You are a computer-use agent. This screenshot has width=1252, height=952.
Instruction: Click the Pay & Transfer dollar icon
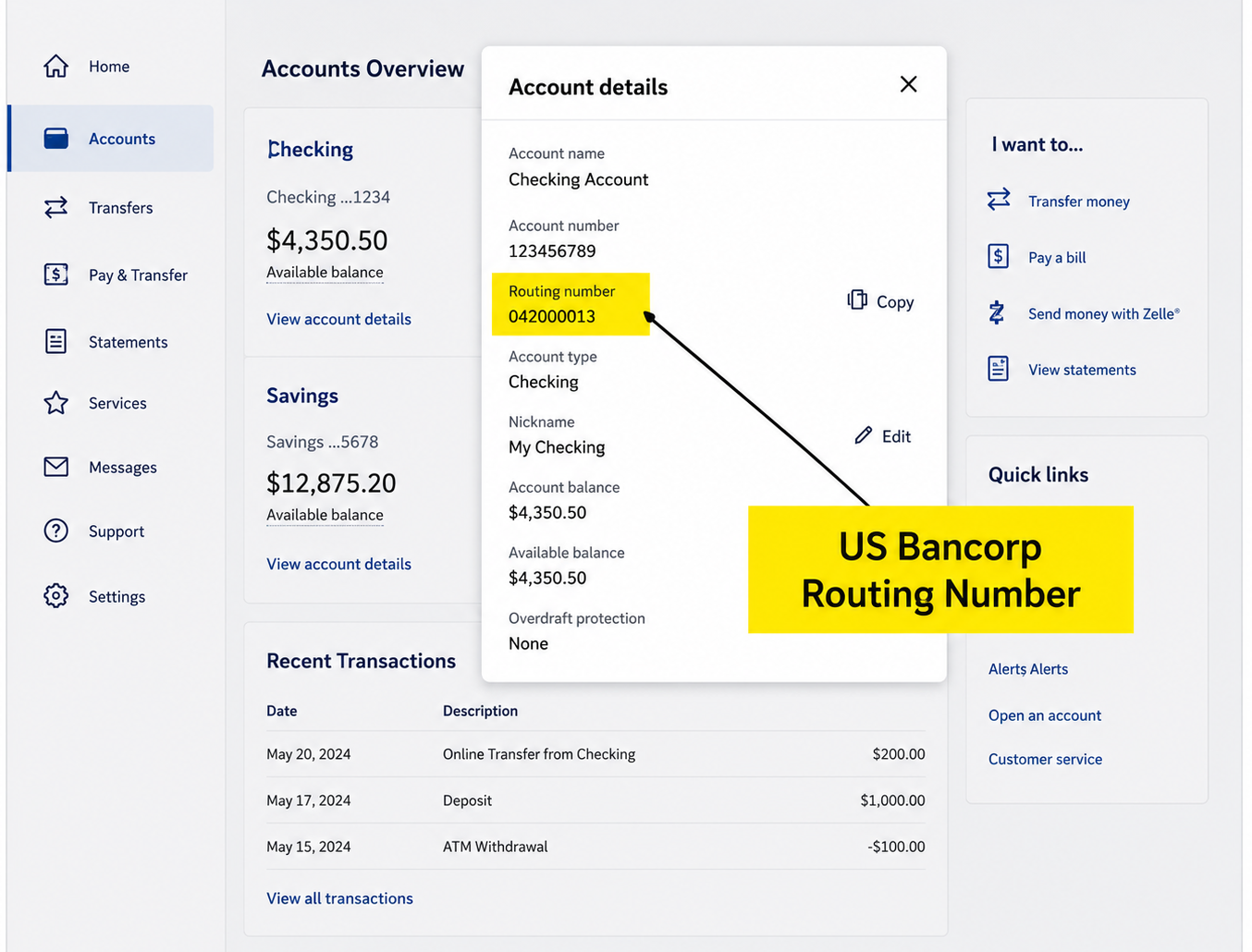tap(55, 275)
